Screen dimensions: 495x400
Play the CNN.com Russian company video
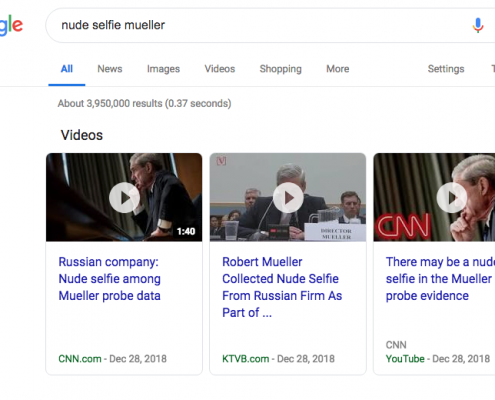point(124,198)
